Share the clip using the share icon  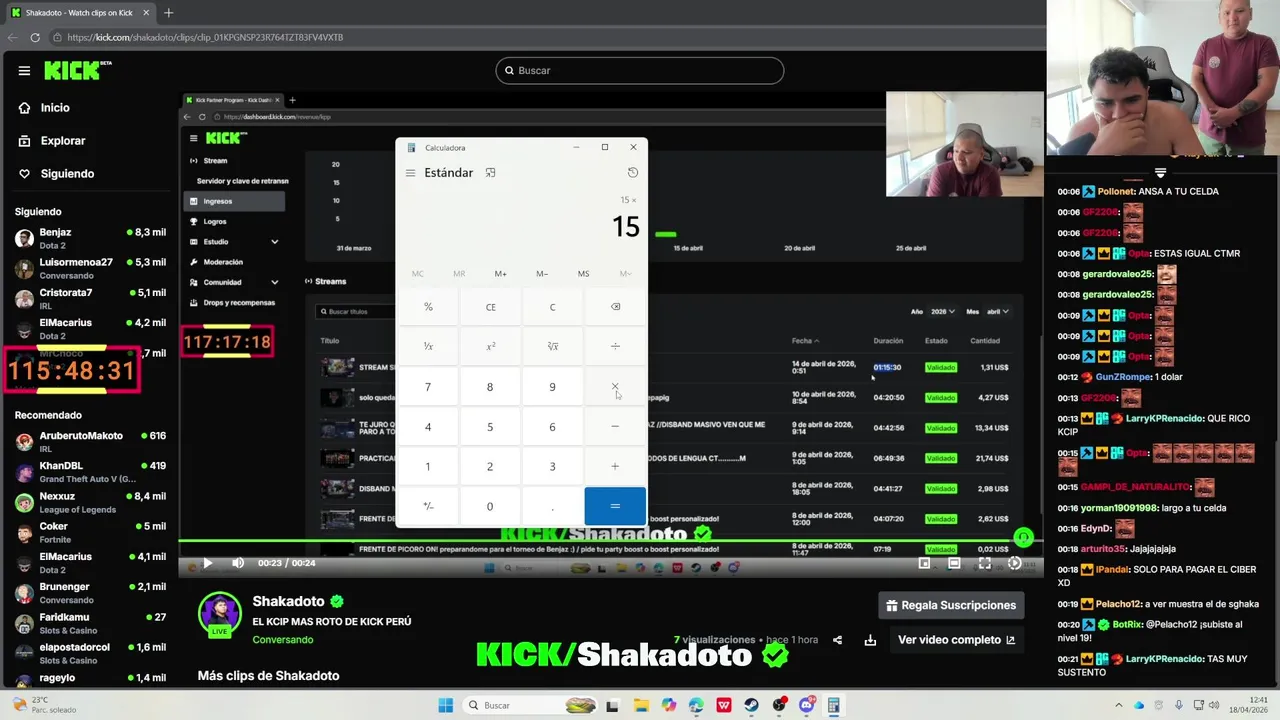pos(838,640)
